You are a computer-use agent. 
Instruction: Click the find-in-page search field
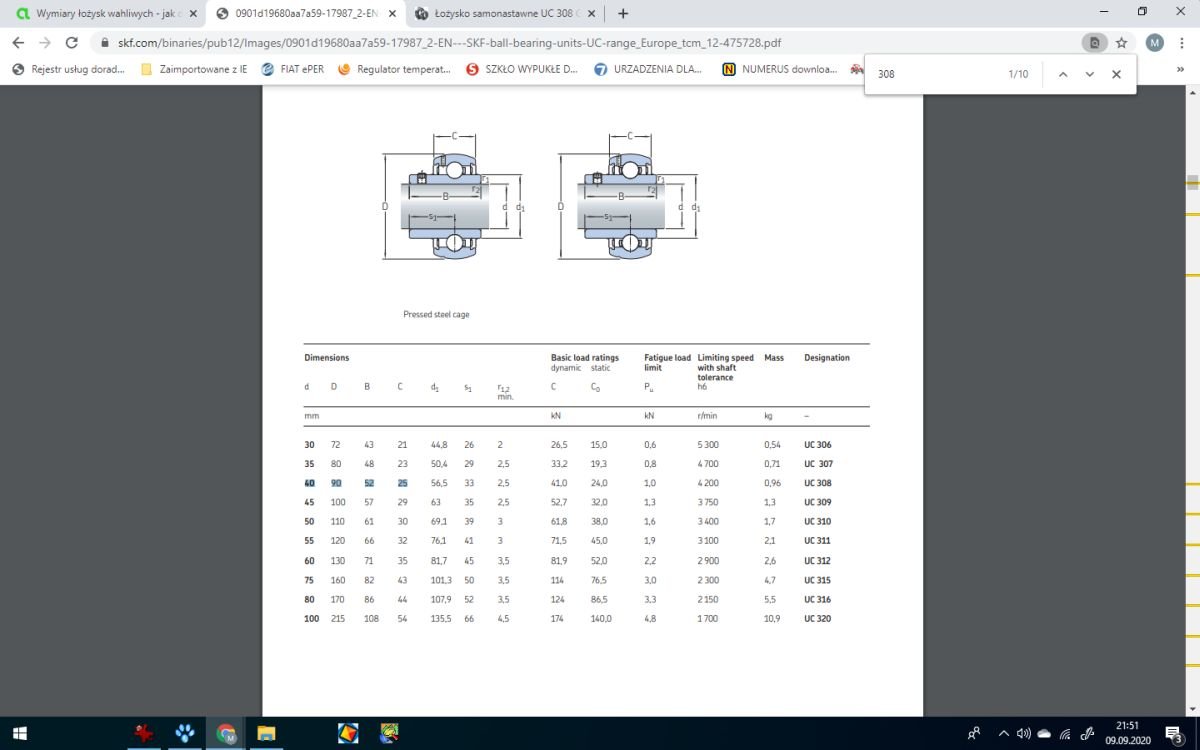935,74
